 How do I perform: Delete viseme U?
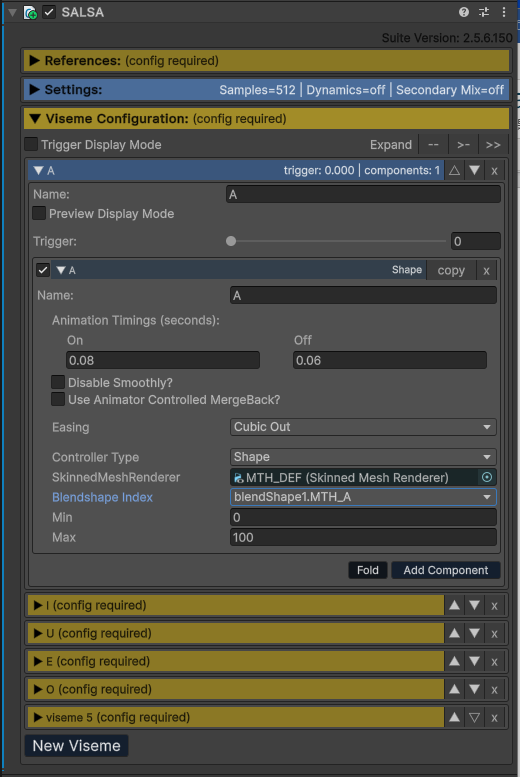[494, 633]
